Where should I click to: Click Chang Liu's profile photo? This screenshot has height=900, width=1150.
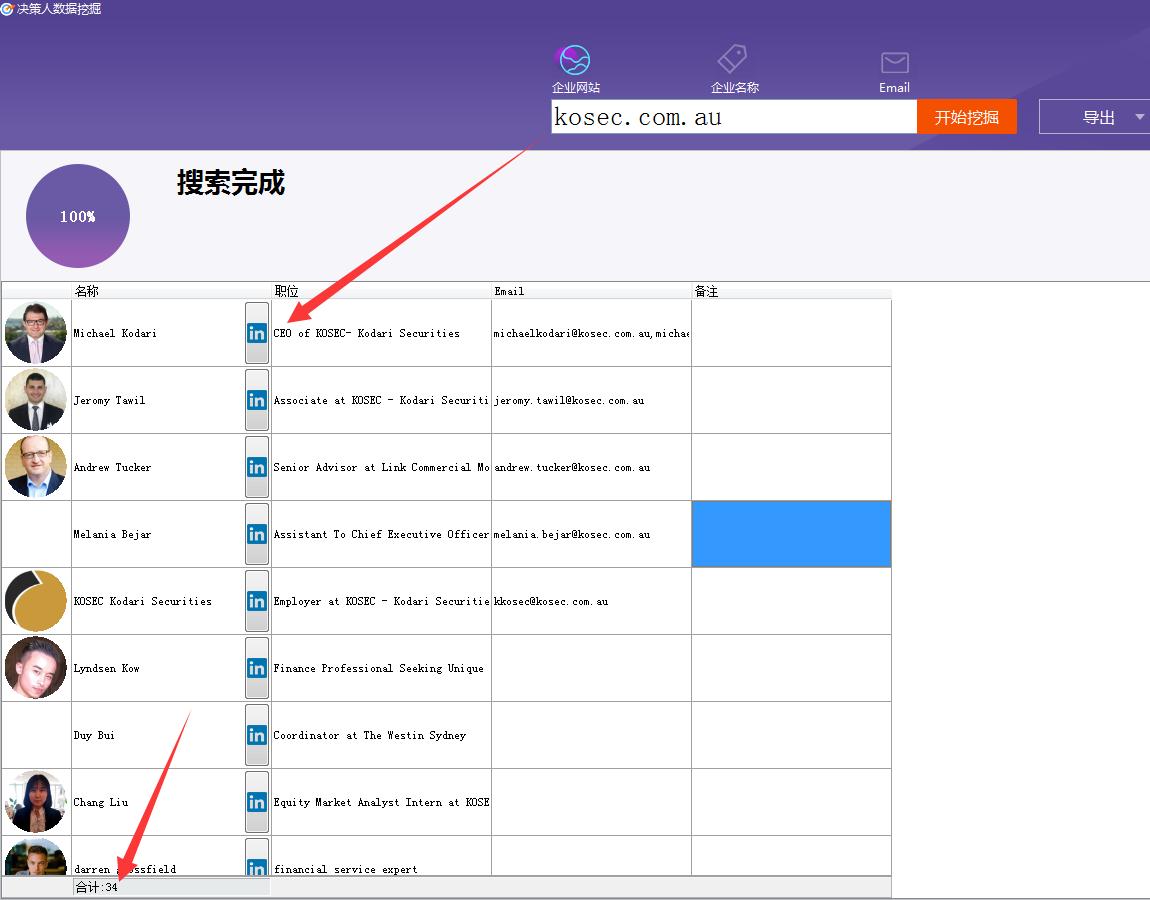tap(35, 802)
